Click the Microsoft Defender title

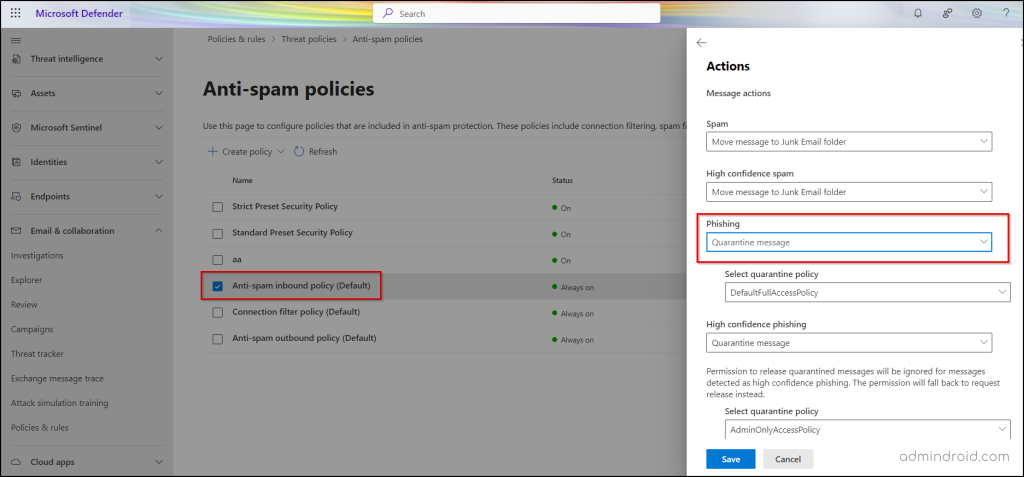click(x=79, y=13)
